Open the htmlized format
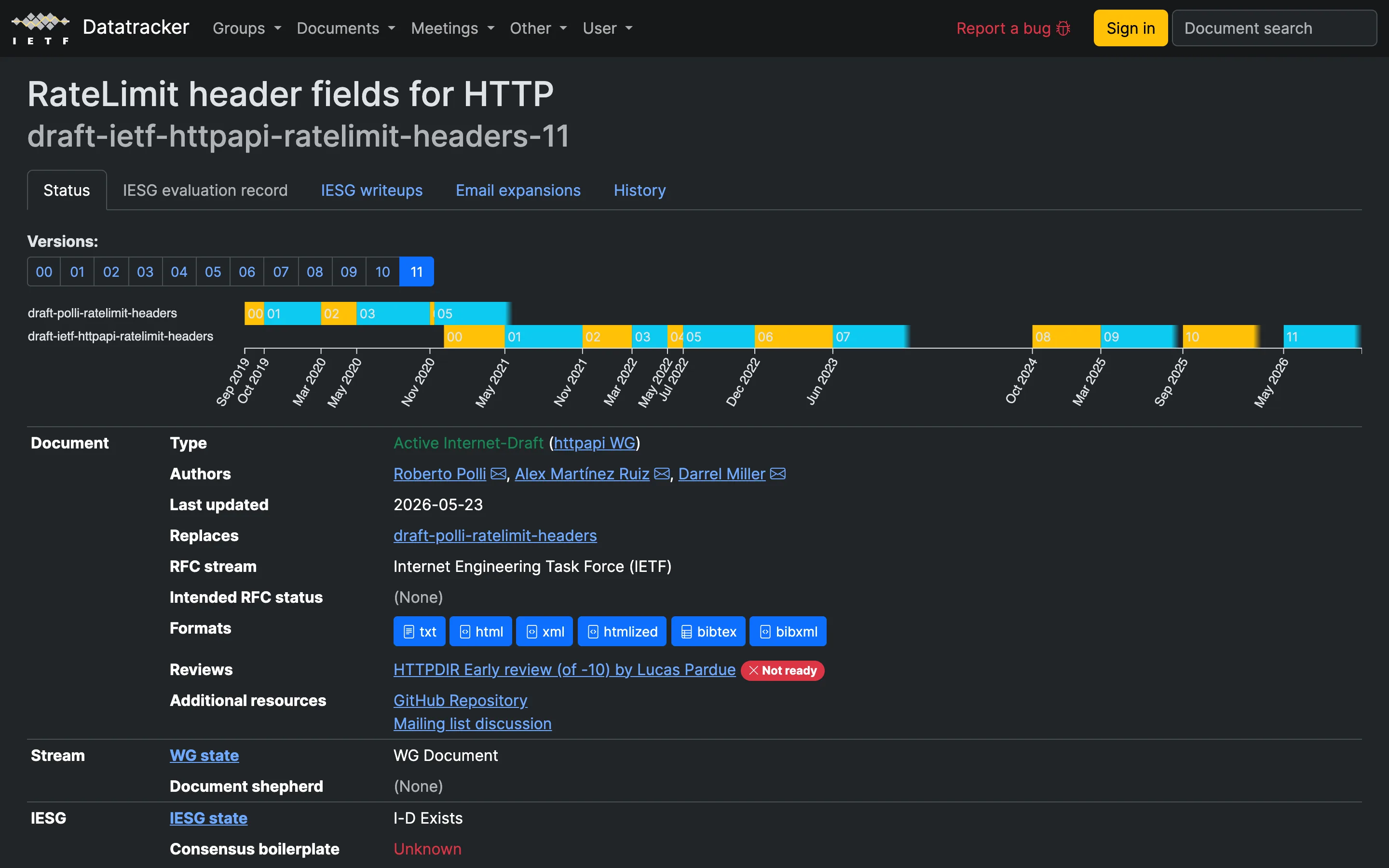The width and height of the screenshot is (1389, 868). point(622,632)
